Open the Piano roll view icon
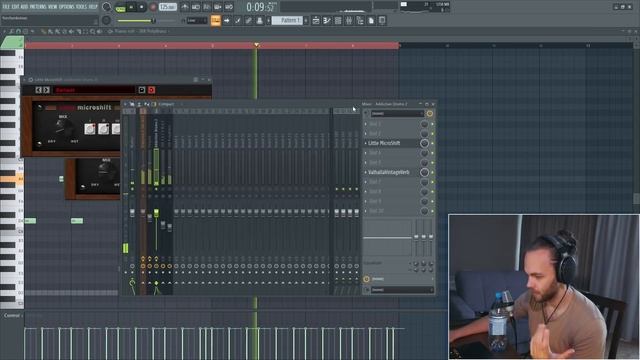Viewport: 640px width, 360px height. [327, 20]
